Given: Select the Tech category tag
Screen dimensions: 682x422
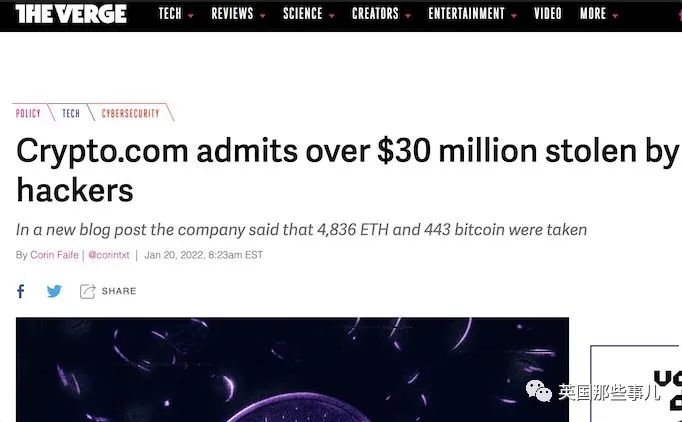Looking at the screenshot, I should coord(70,114).
